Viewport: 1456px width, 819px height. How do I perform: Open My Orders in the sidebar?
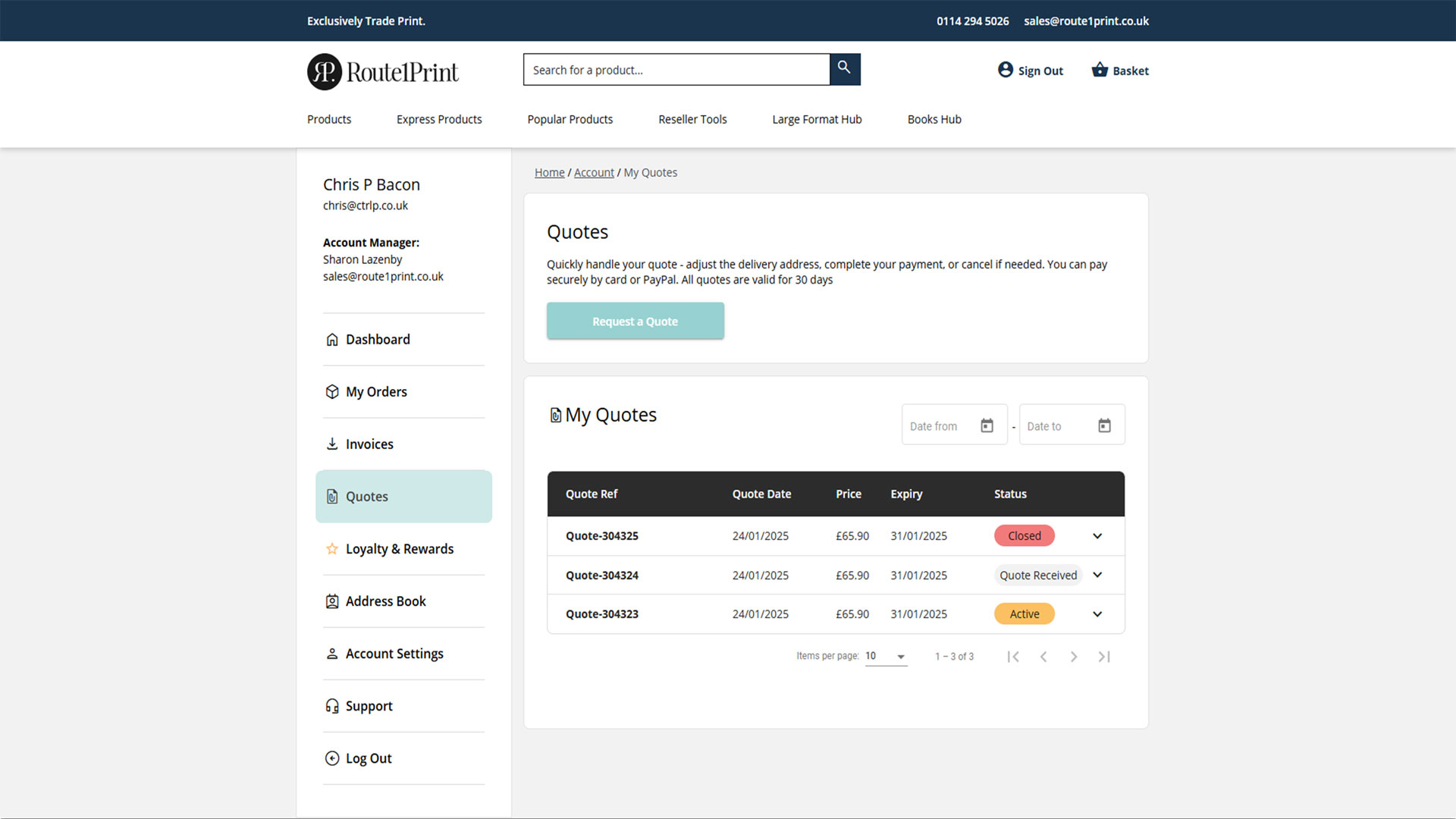pos(403,391)
